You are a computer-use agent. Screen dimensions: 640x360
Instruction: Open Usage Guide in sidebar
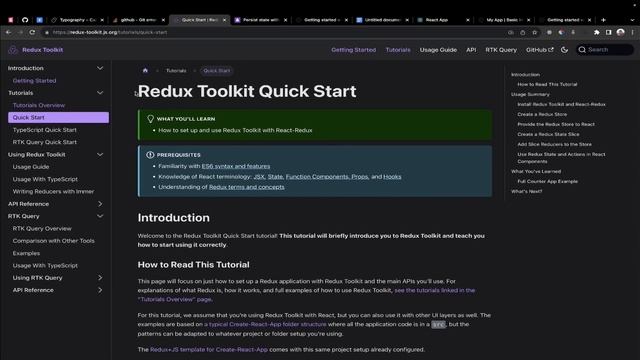tap(31, 167)
